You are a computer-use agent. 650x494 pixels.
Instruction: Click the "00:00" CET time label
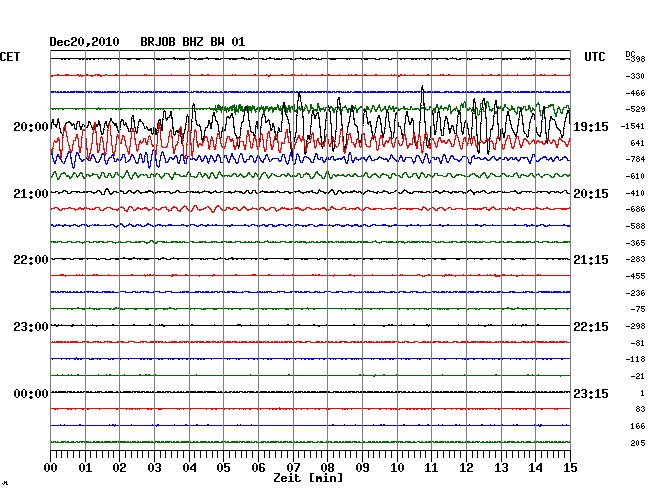(x=31, y=393)
